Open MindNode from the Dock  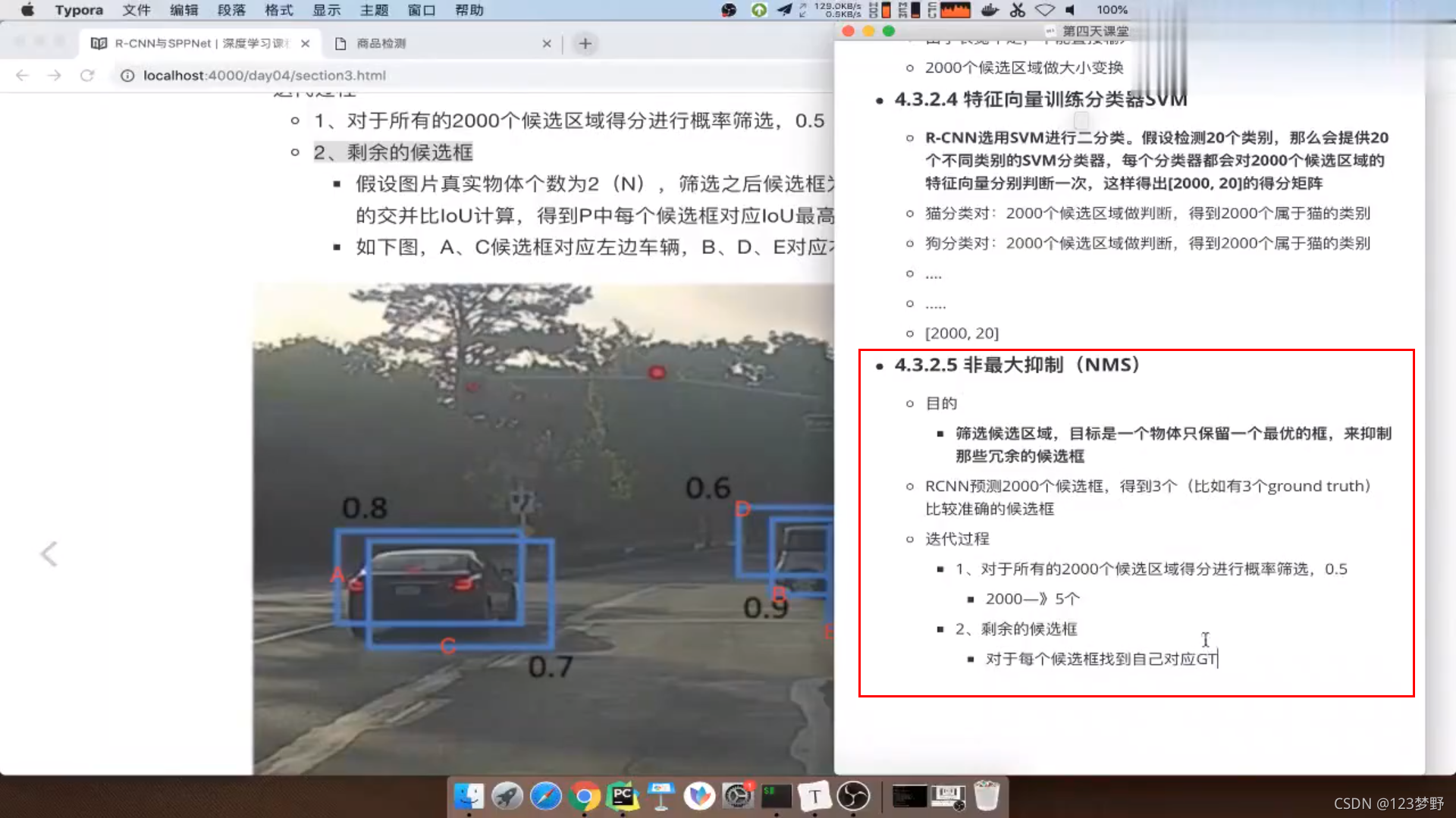(x=699, y=796)
